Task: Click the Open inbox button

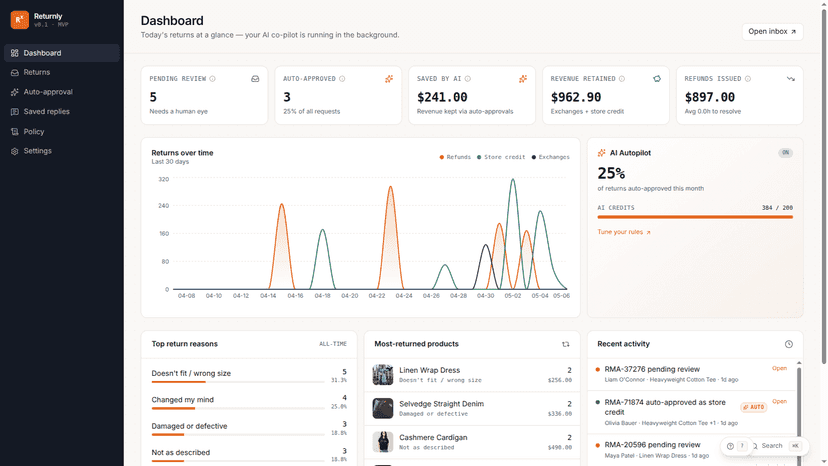Action: click(x=772, y=32)
